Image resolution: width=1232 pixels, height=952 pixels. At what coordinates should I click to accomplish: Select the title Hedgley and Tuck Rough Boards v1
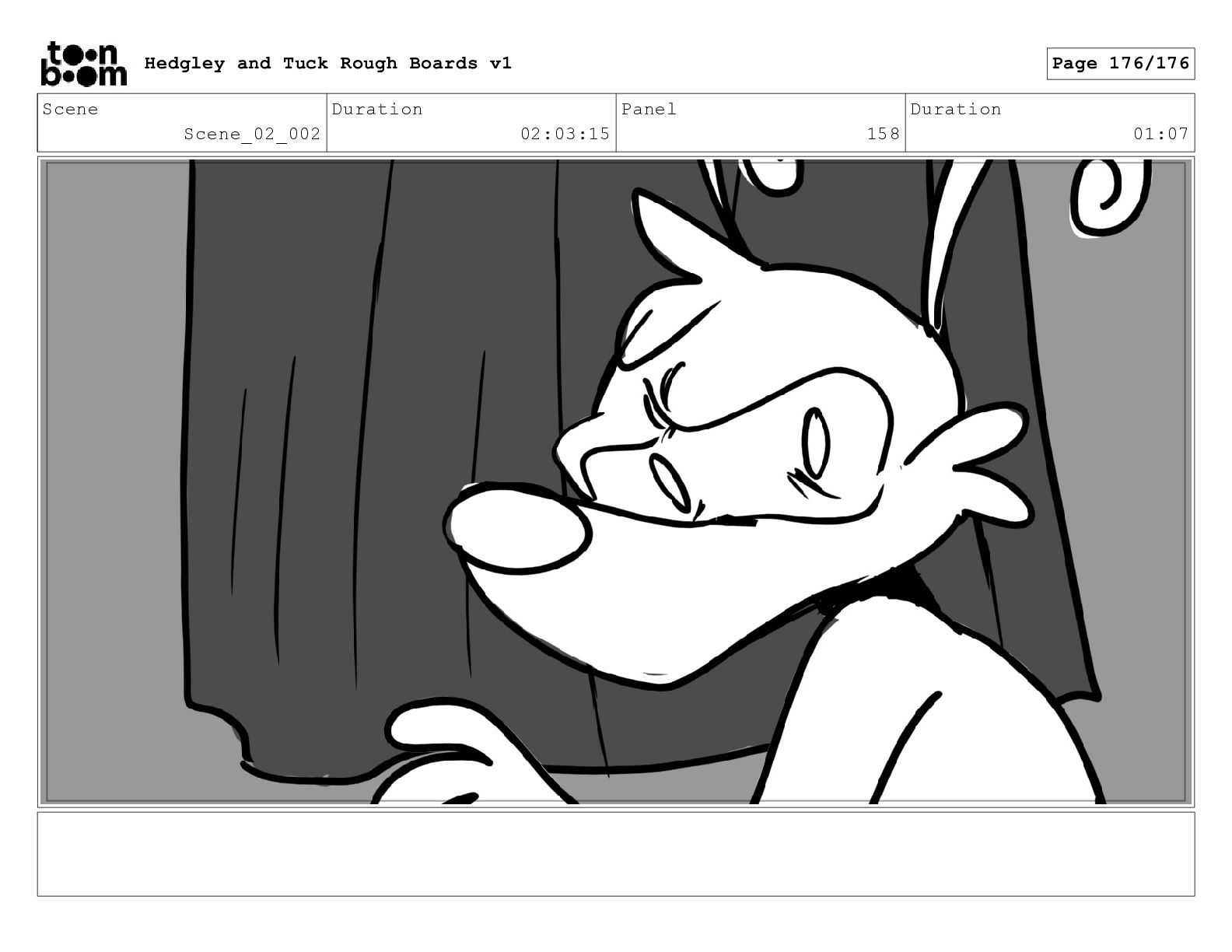pos(327,64)
